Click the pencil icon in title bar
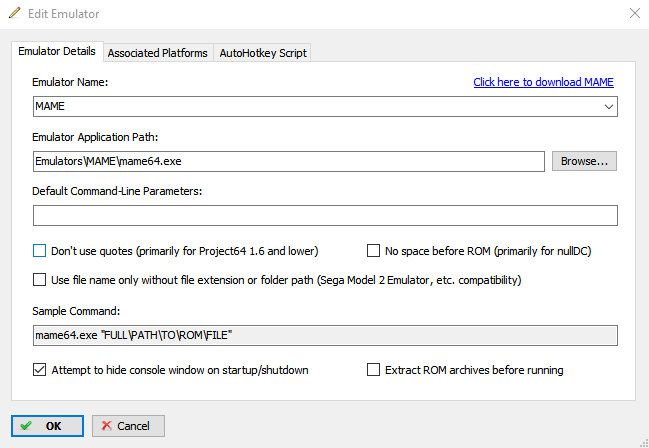The height and width of the screenshot is (448, 649). coord(14,13)
